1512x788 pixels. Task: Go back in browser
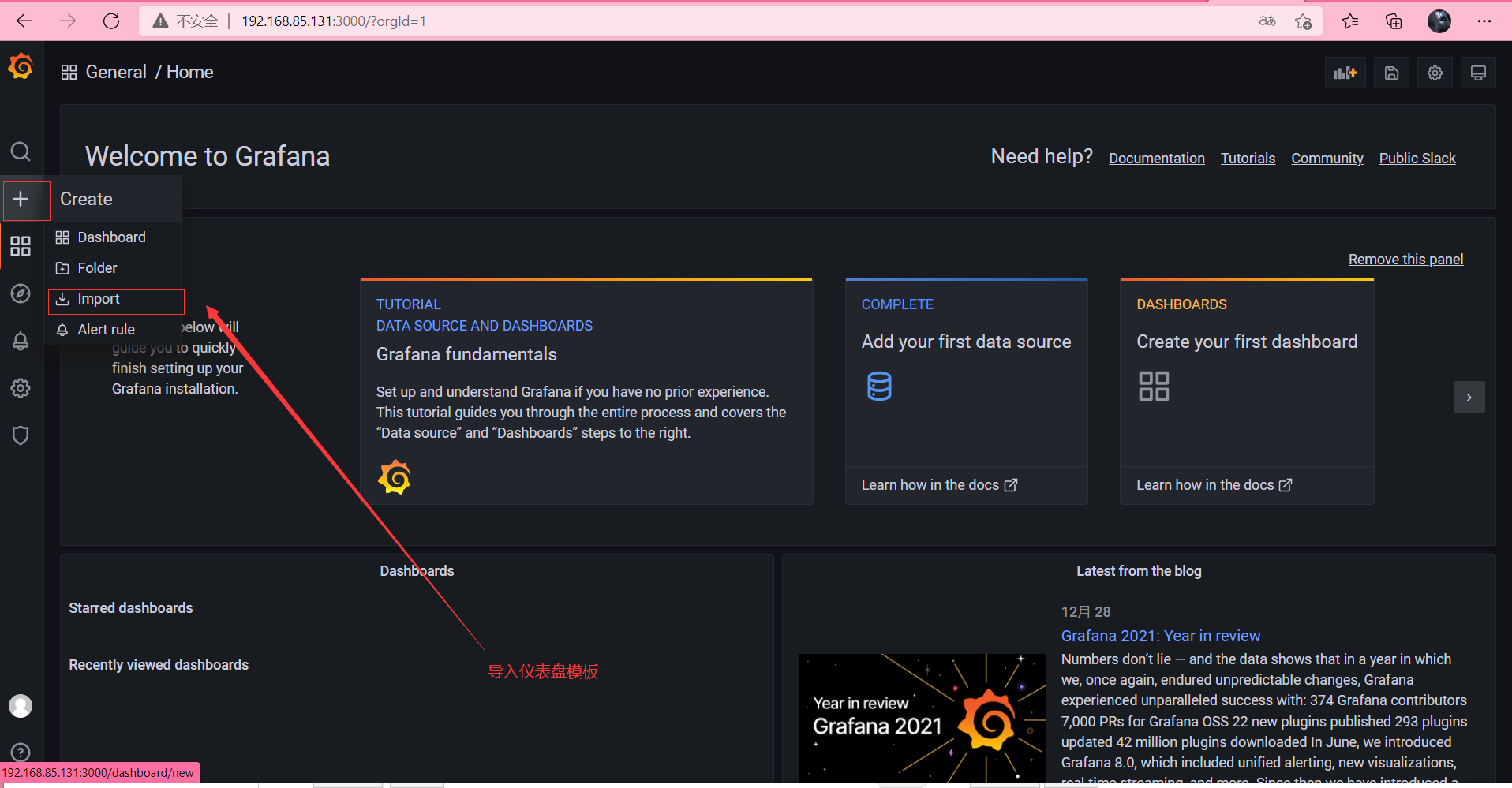coord(24,21)
